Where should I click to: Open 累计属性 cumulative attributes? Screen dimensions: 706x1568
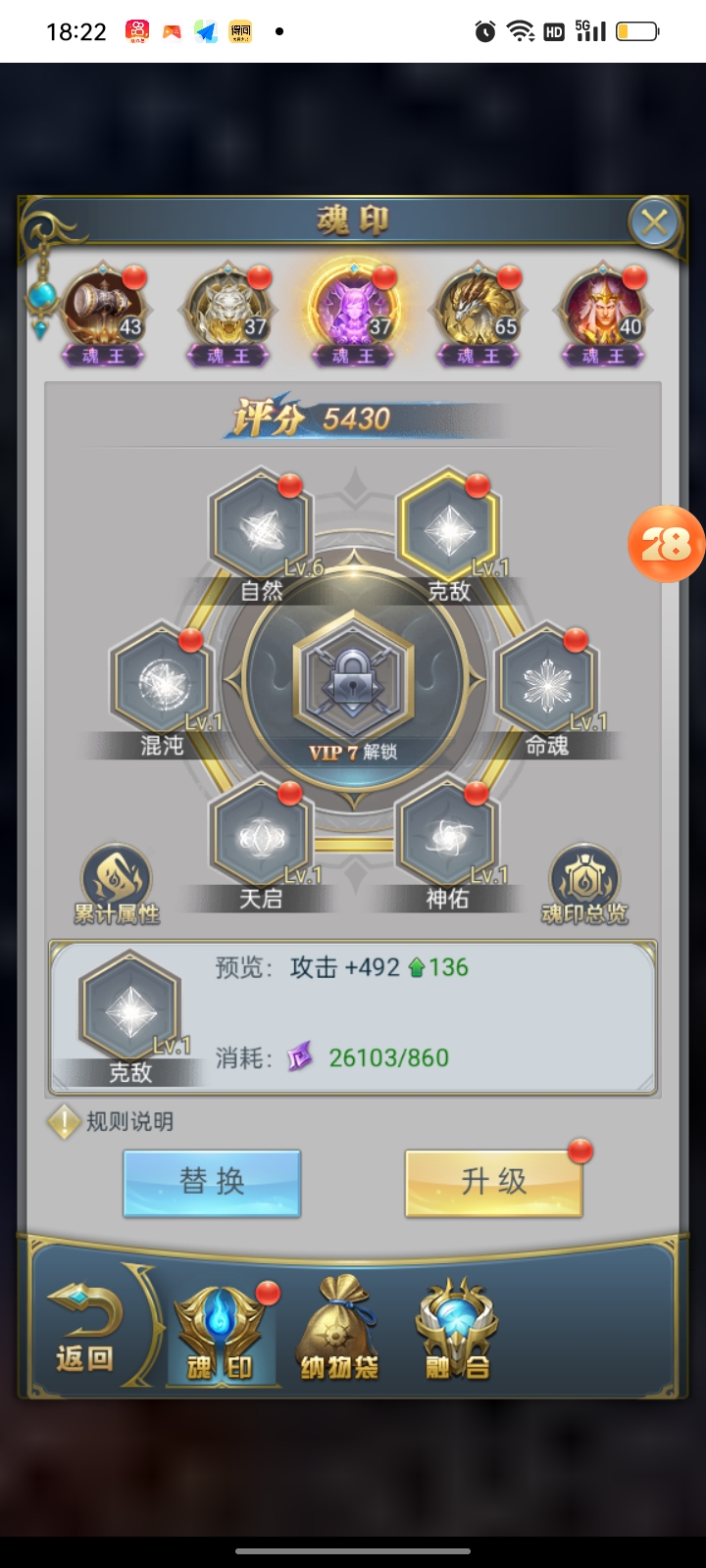point(116,885)
